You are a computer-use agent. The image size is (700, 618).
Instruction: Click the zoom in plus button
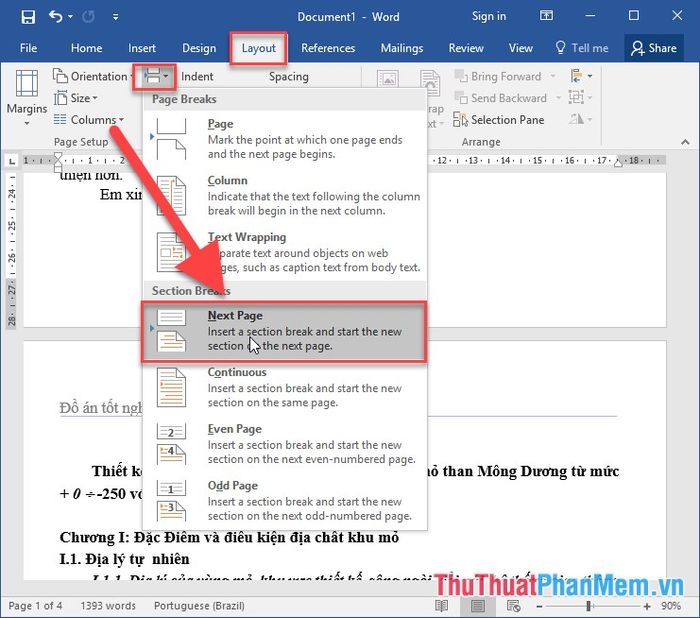pyautogui.click(x=647, y=606)
